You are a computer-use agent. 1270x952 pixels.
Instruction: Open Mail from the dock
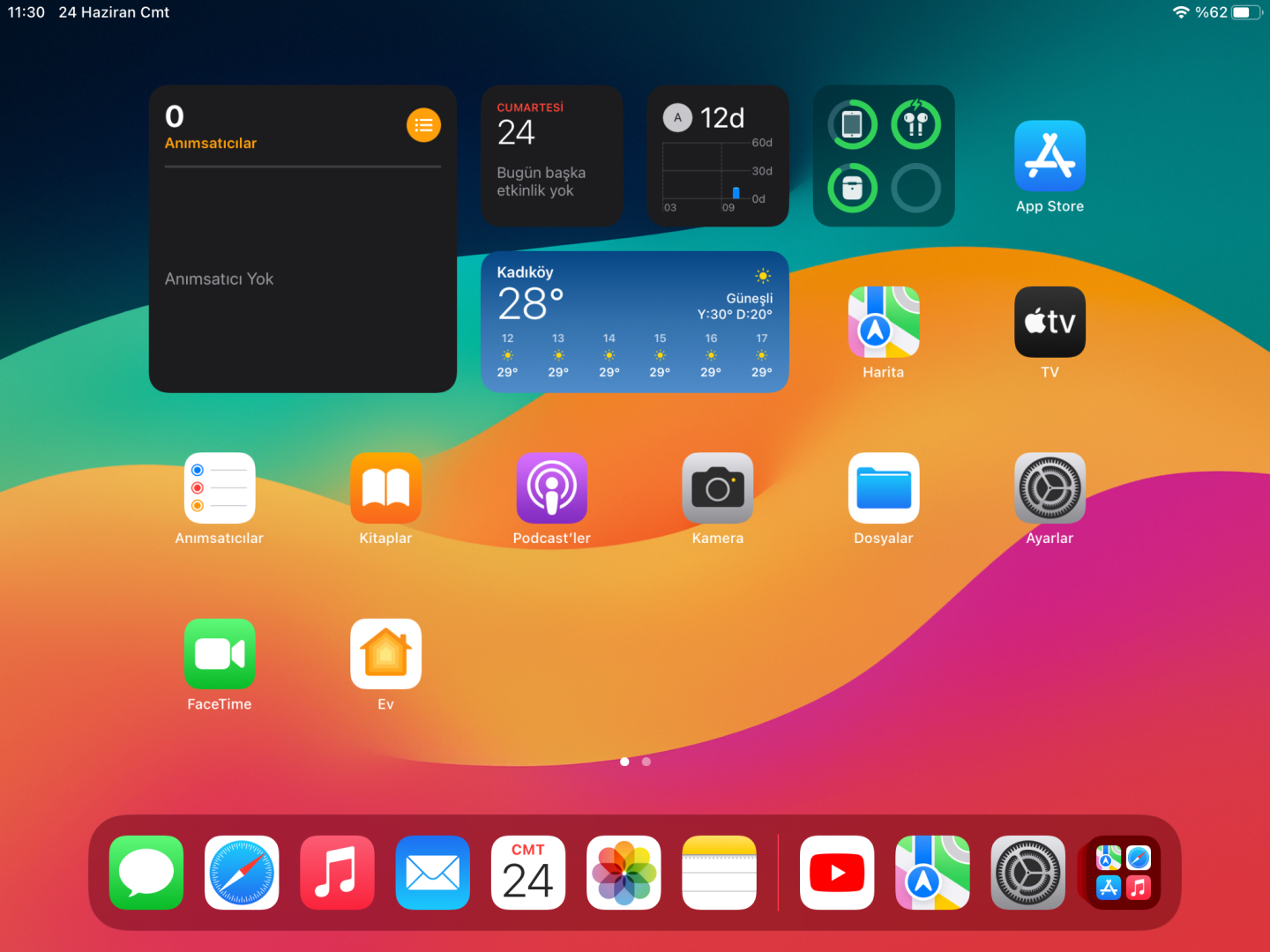[x=433, y=873]
